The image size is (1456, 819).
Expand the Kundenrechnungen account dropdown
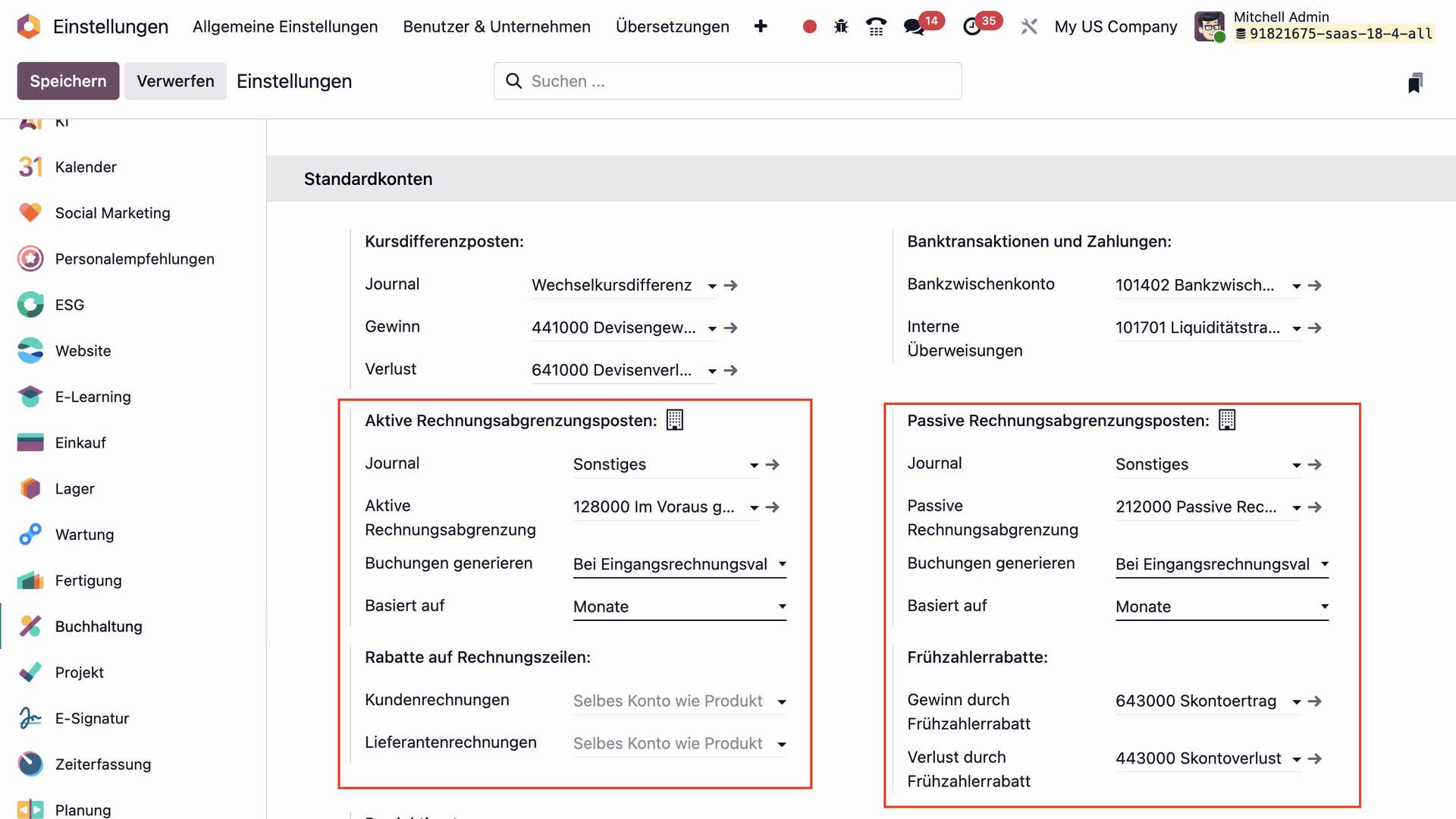(x=782, y=702)
